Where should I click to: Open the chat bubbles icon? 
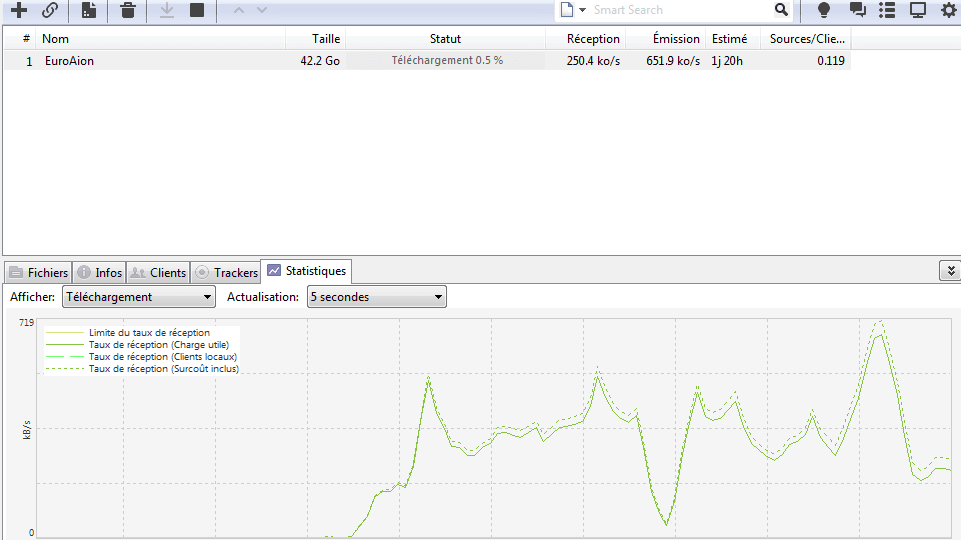[857, 10]
